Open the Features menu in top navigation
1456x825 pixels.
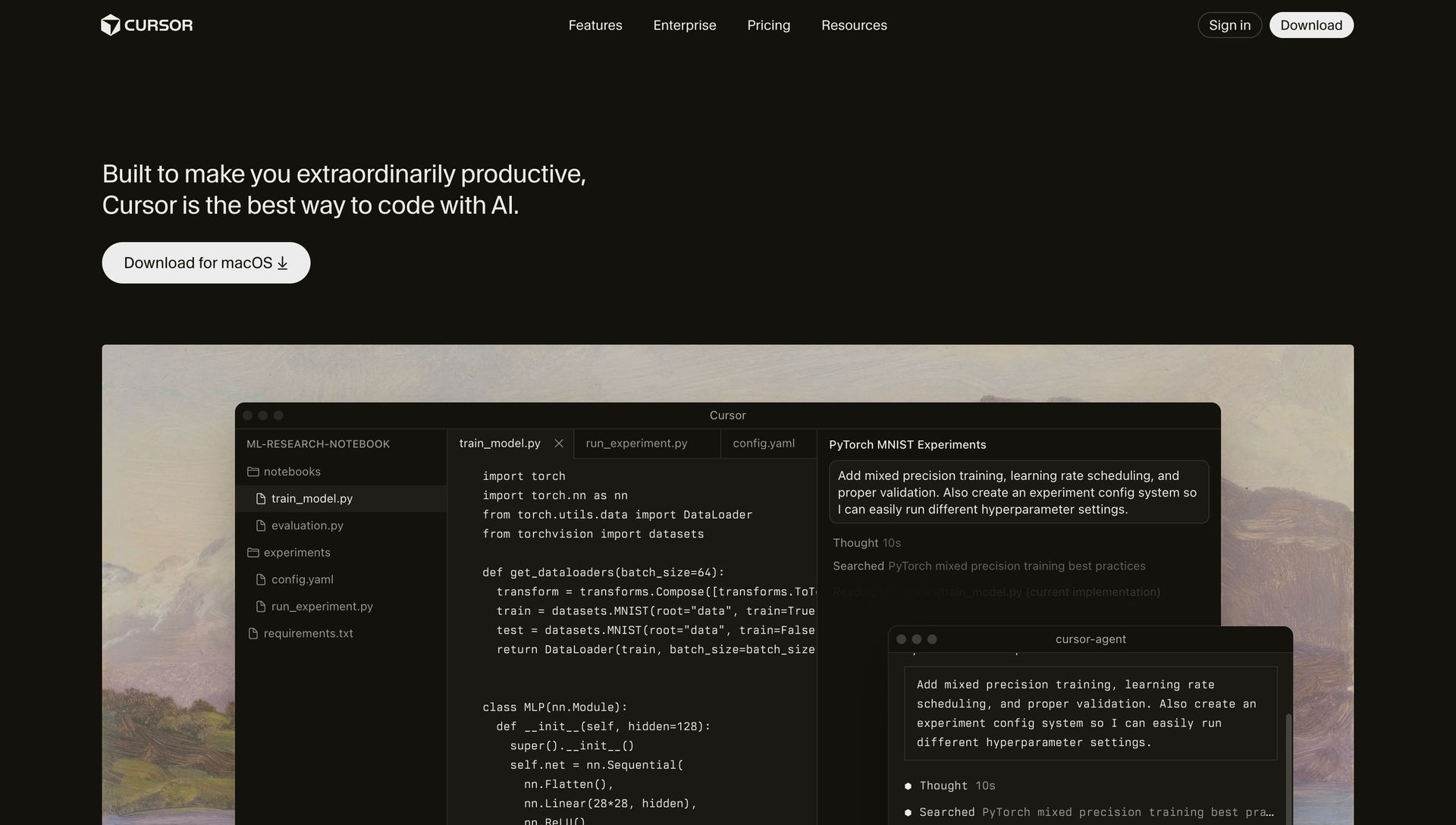pyautogui.click(x=595, y=25)
